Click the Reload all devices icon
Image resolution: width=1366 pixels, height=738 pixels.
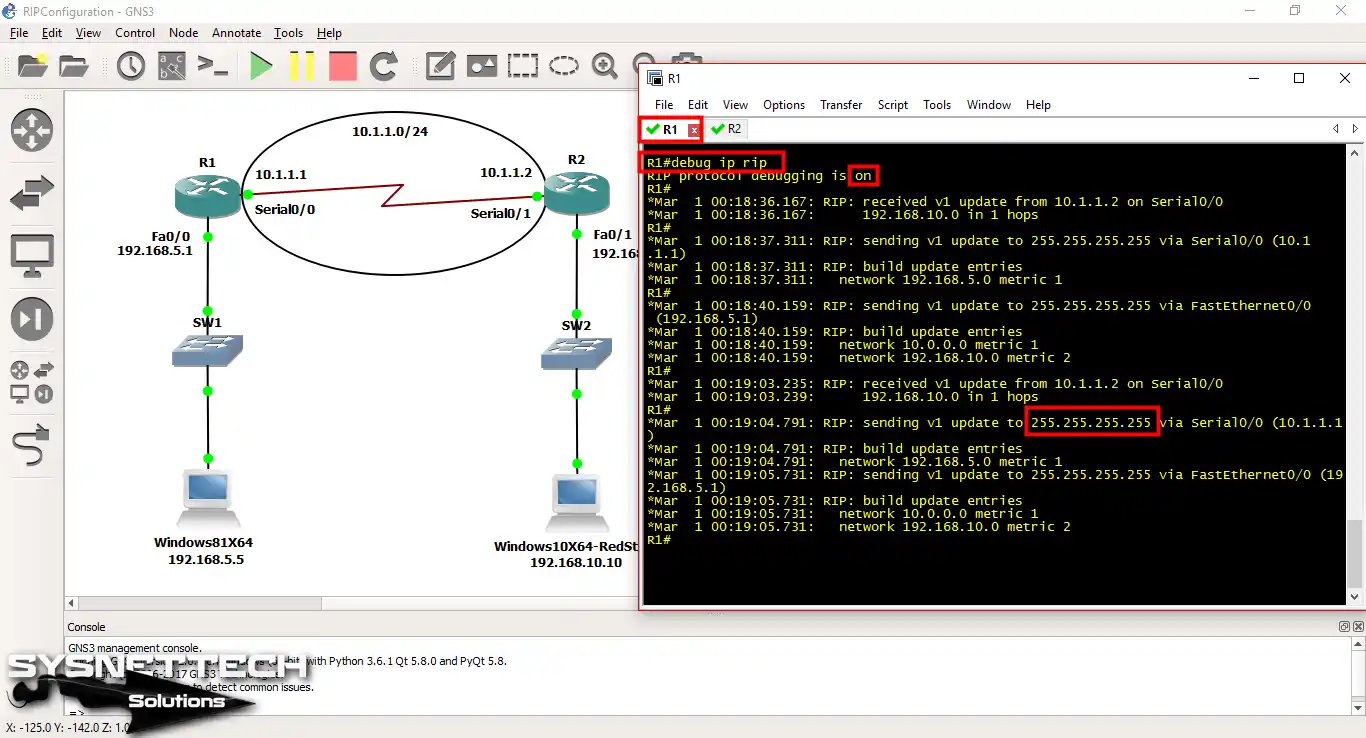(x=387, y=66)
